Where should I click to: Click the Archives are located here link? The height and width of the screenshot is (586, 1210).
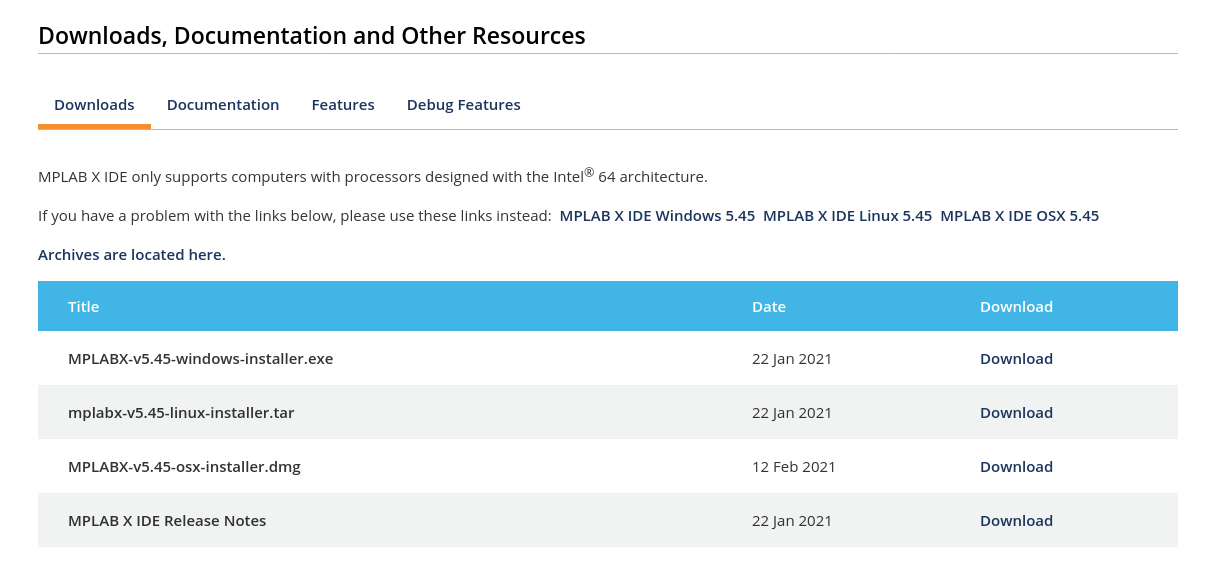click(131, 254)
